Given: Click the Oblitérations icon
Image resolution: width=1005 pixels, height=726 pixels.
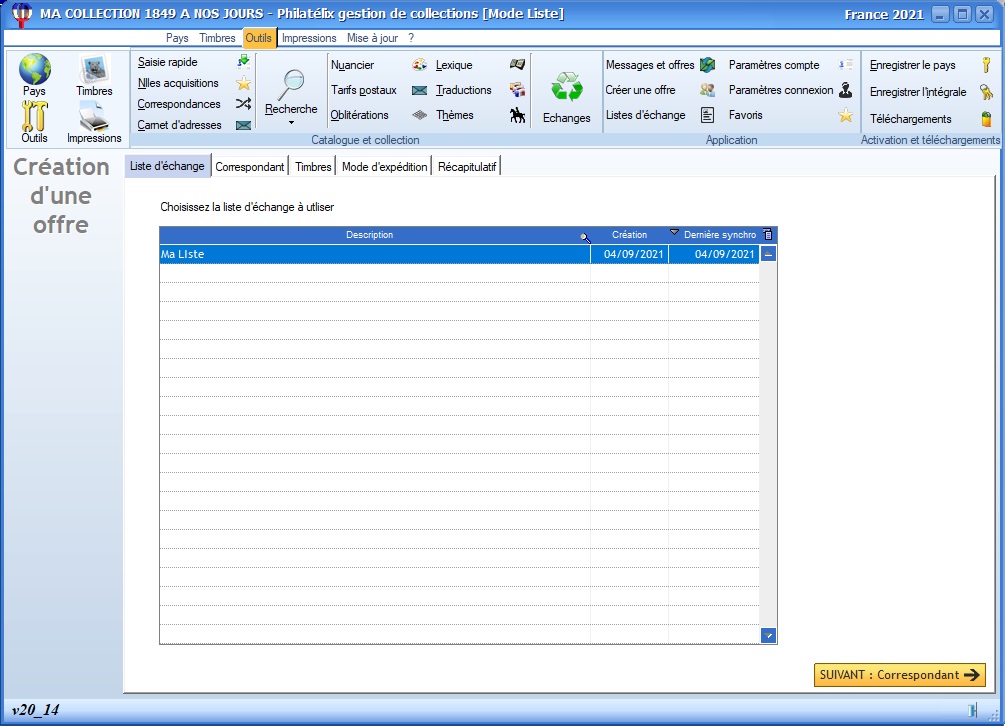Looking at the screenshot, I should tap(420, 115).
